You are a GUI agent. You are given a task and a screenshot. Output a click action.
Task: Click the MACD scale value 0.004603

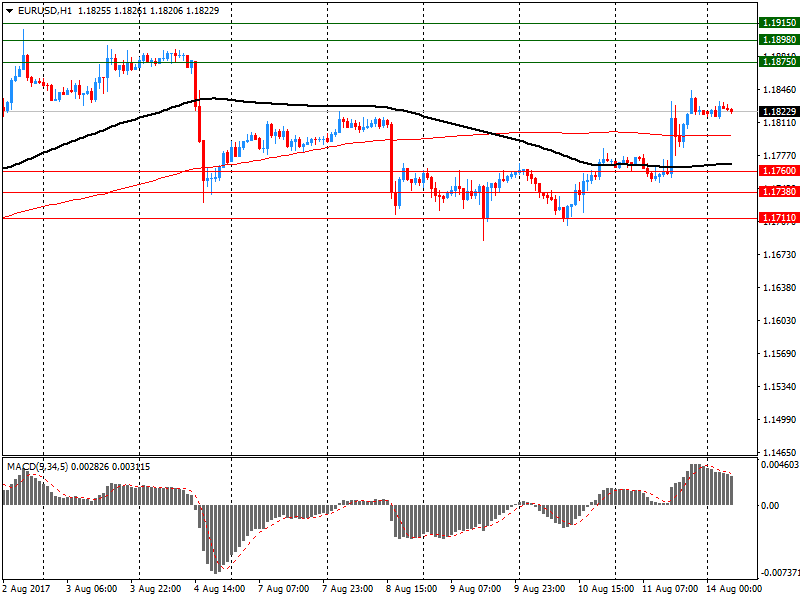point(780,465)
